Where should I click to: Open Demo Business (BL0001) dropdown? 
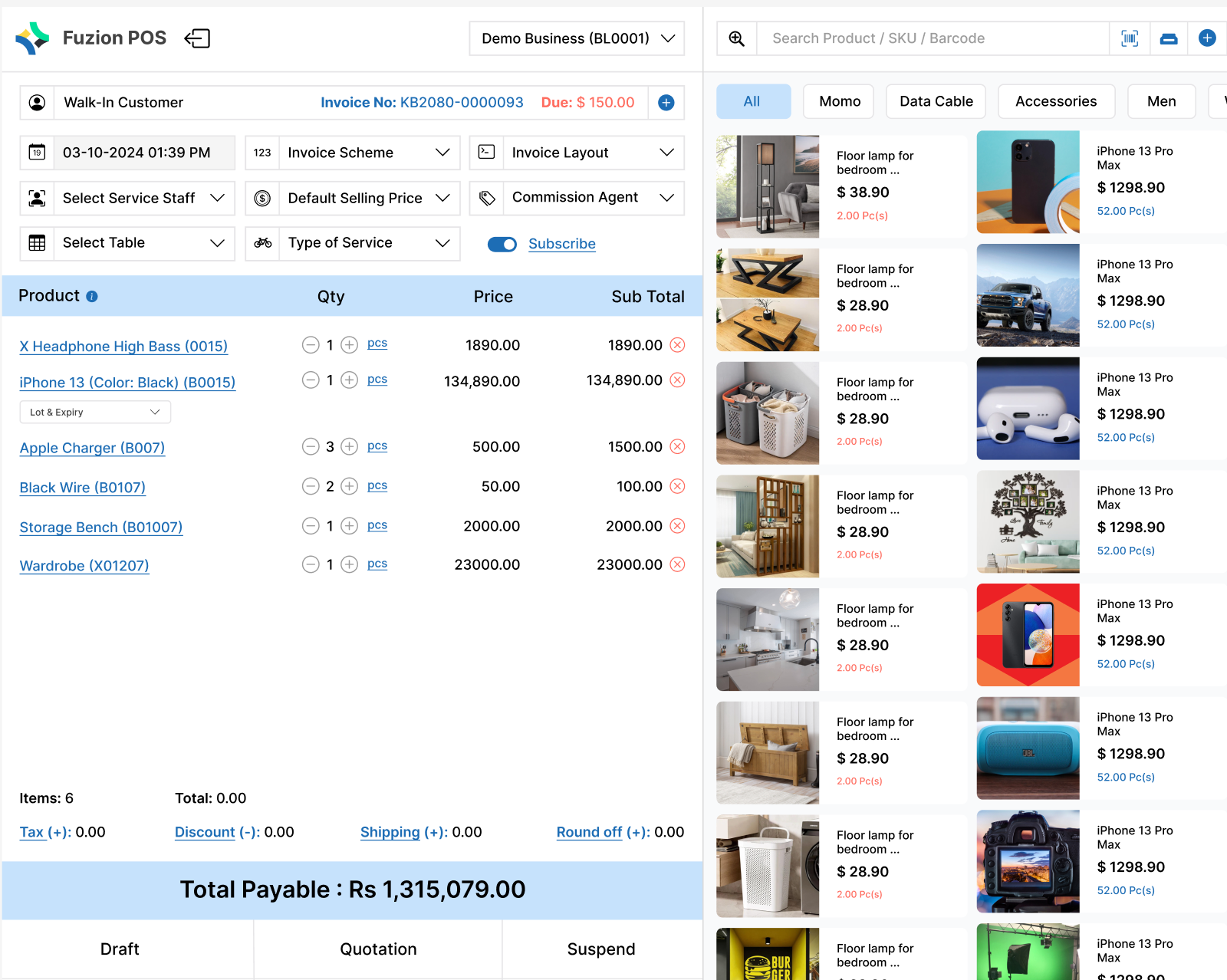[x=577, y=38]
